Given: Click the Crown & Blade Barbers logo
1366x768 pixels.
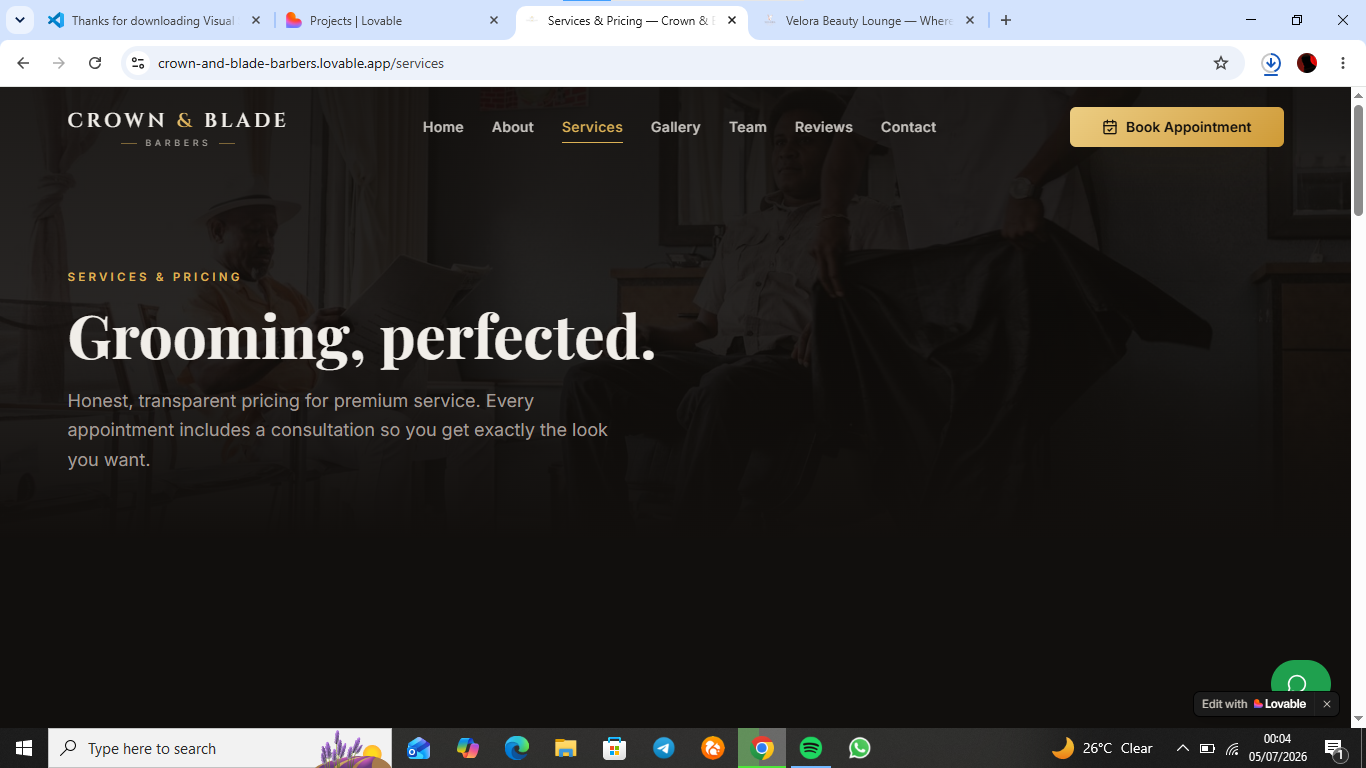Looking at the screenshot, I should click(x=177, y=129).
